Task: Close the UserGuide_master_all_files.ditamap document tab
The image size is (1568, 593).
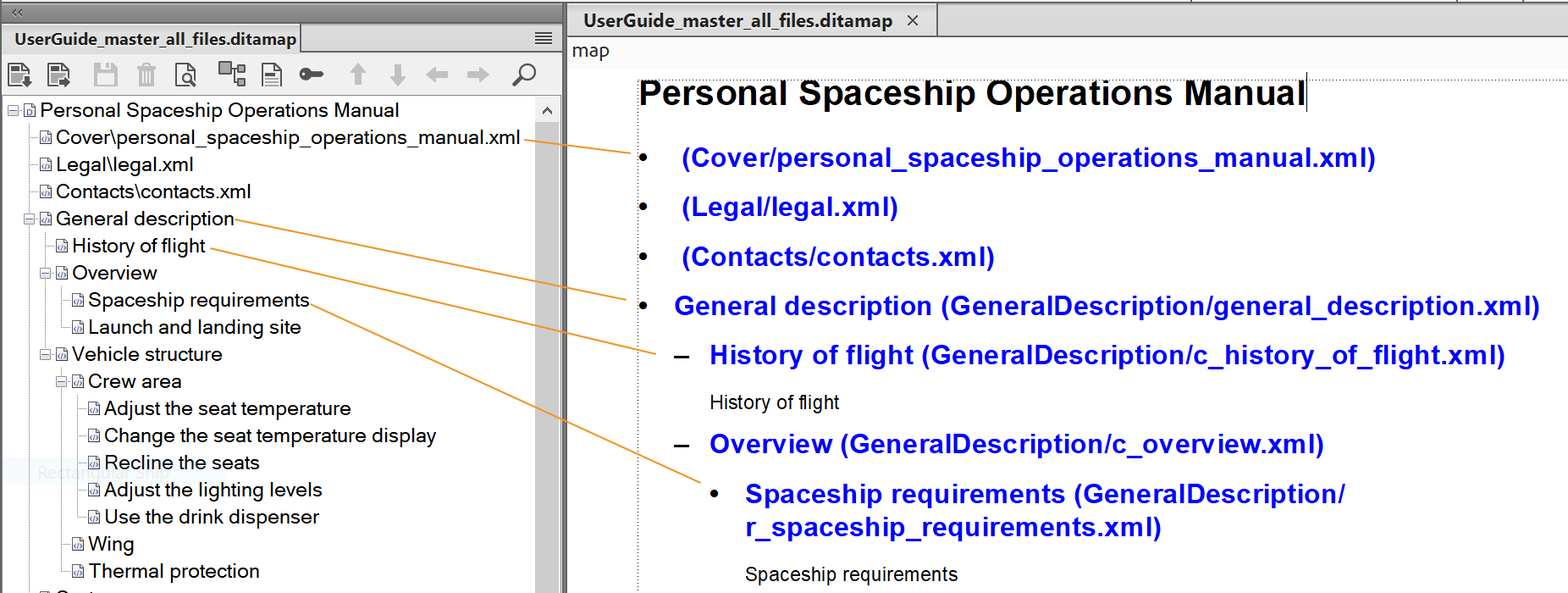Action: (913, 21)
